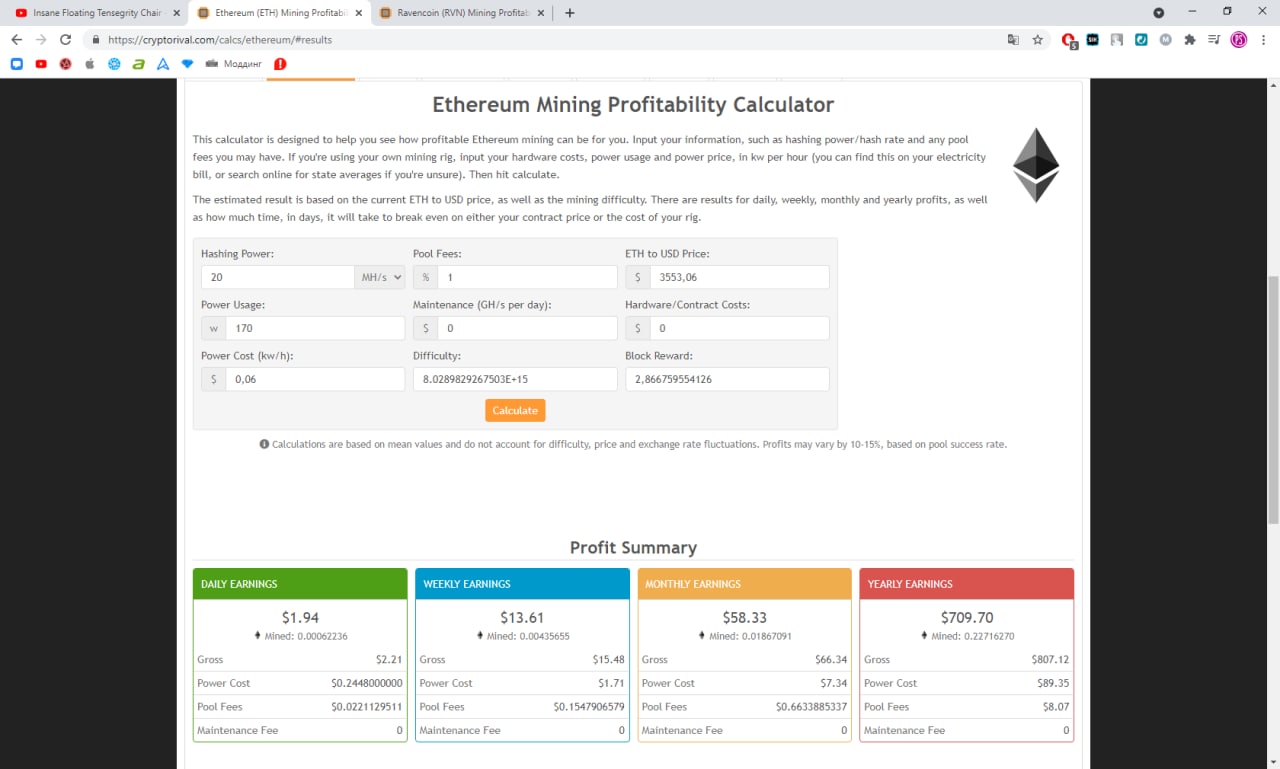
Task: Edit the Hardware/Contract Costs field
Action: tap(739, 328)
